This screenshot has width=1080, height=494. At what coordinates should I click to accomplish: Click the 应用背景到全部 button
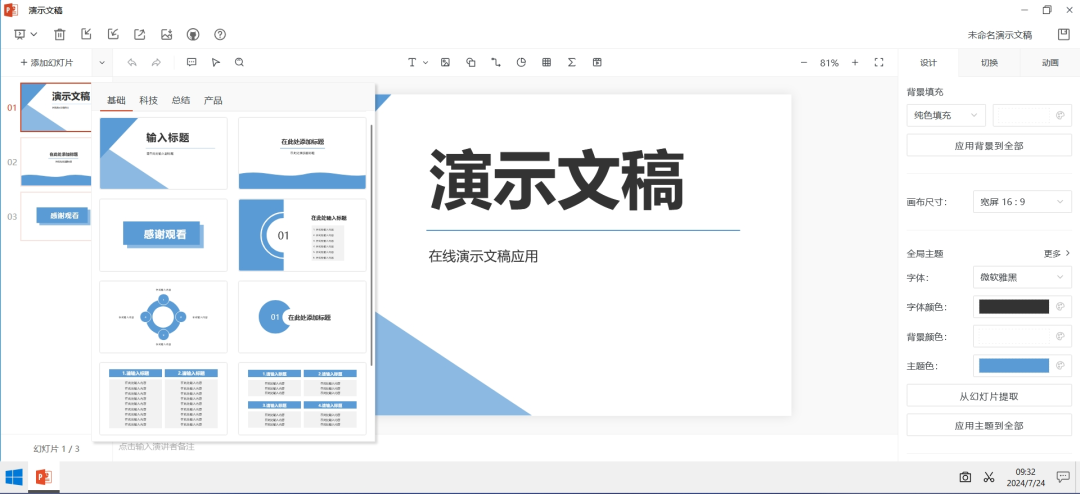tap(988, 146)
